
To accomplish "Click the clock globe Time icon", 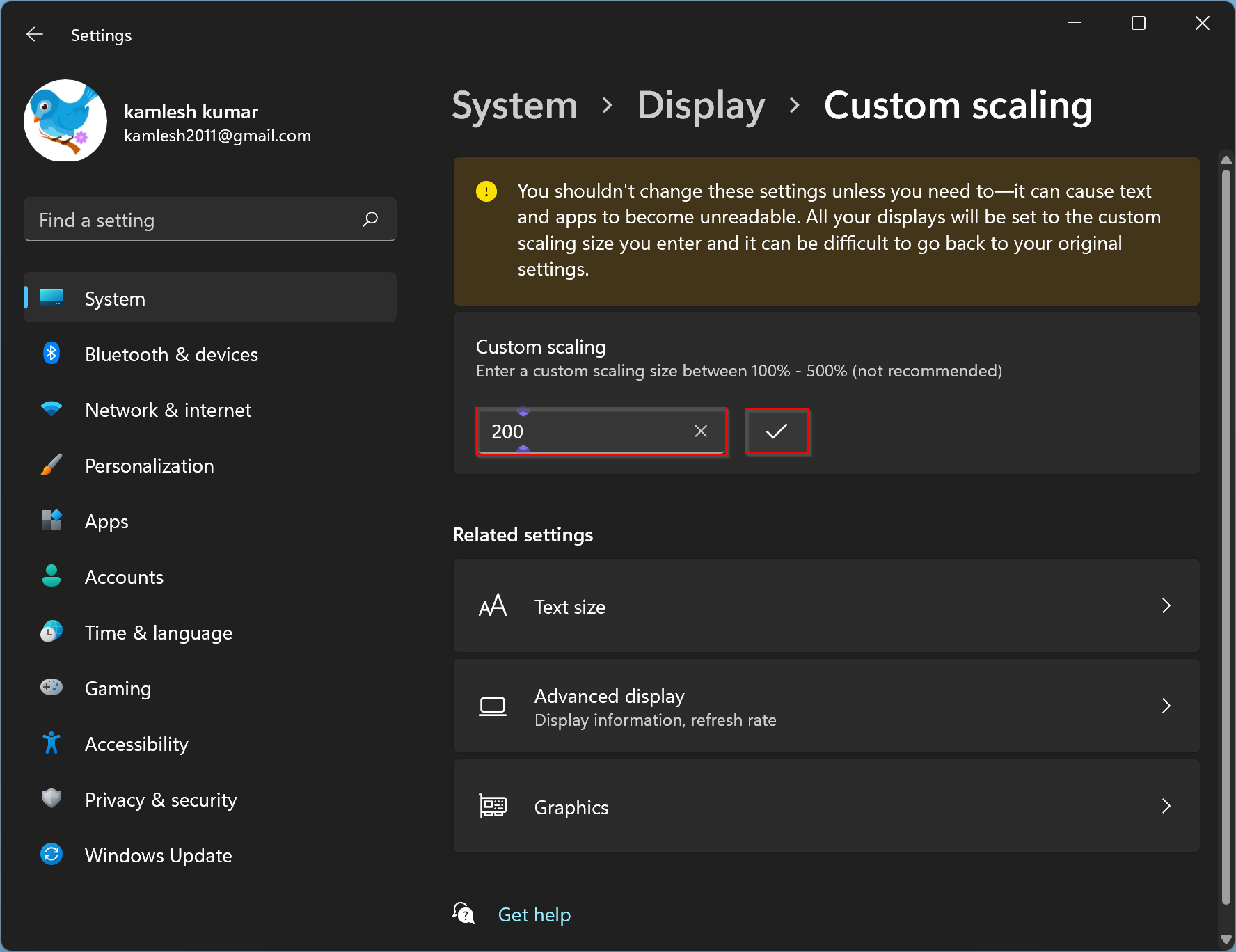I will (51, 631).
